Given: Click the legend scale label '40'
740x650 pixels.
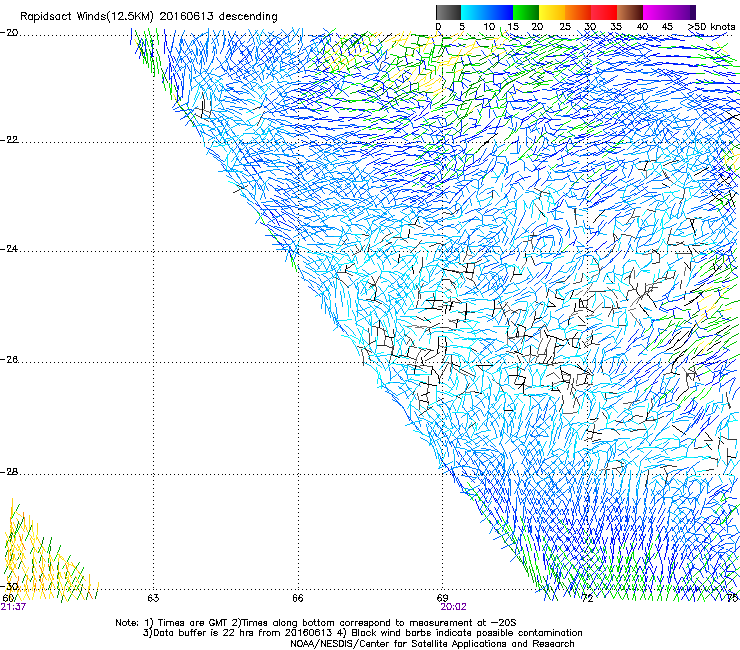Looking at the screenshot, I should (642, 26).
